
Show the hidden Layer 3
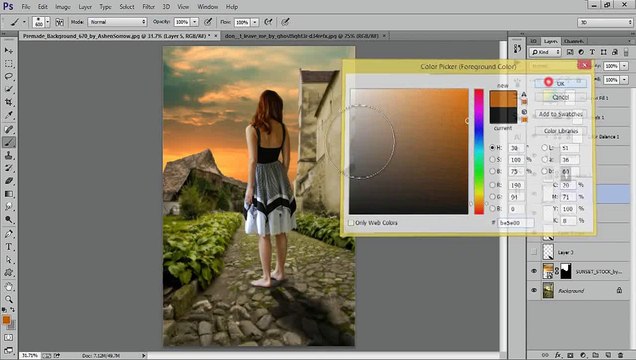point(534,252)
